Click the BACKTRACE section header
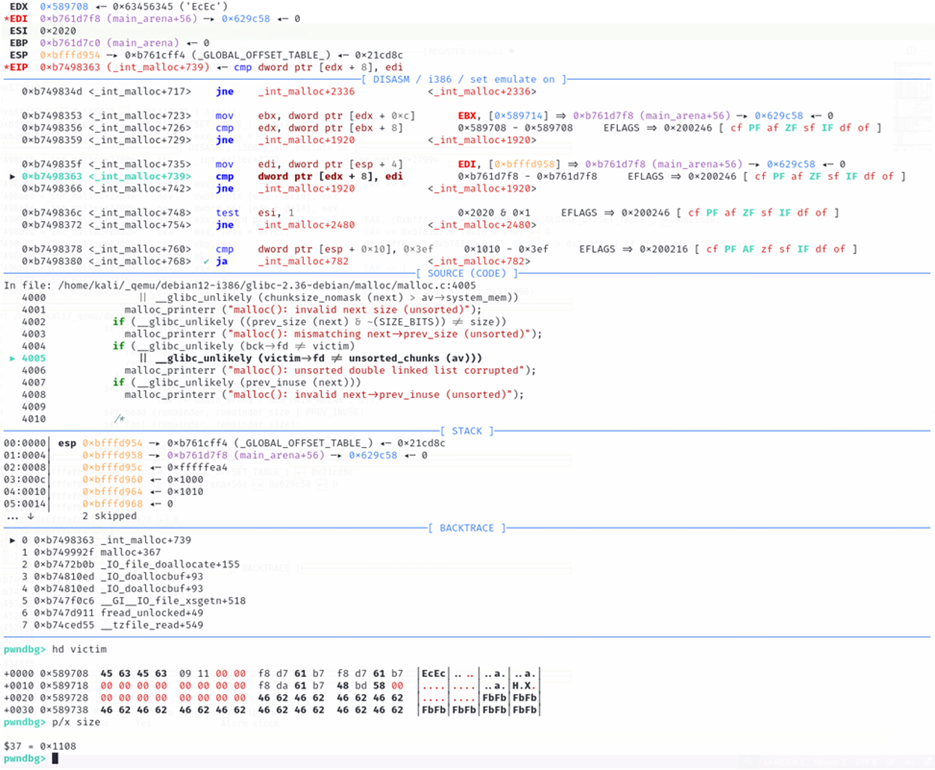935x770 pixels. pyautogui.click(x=466, y=528)
